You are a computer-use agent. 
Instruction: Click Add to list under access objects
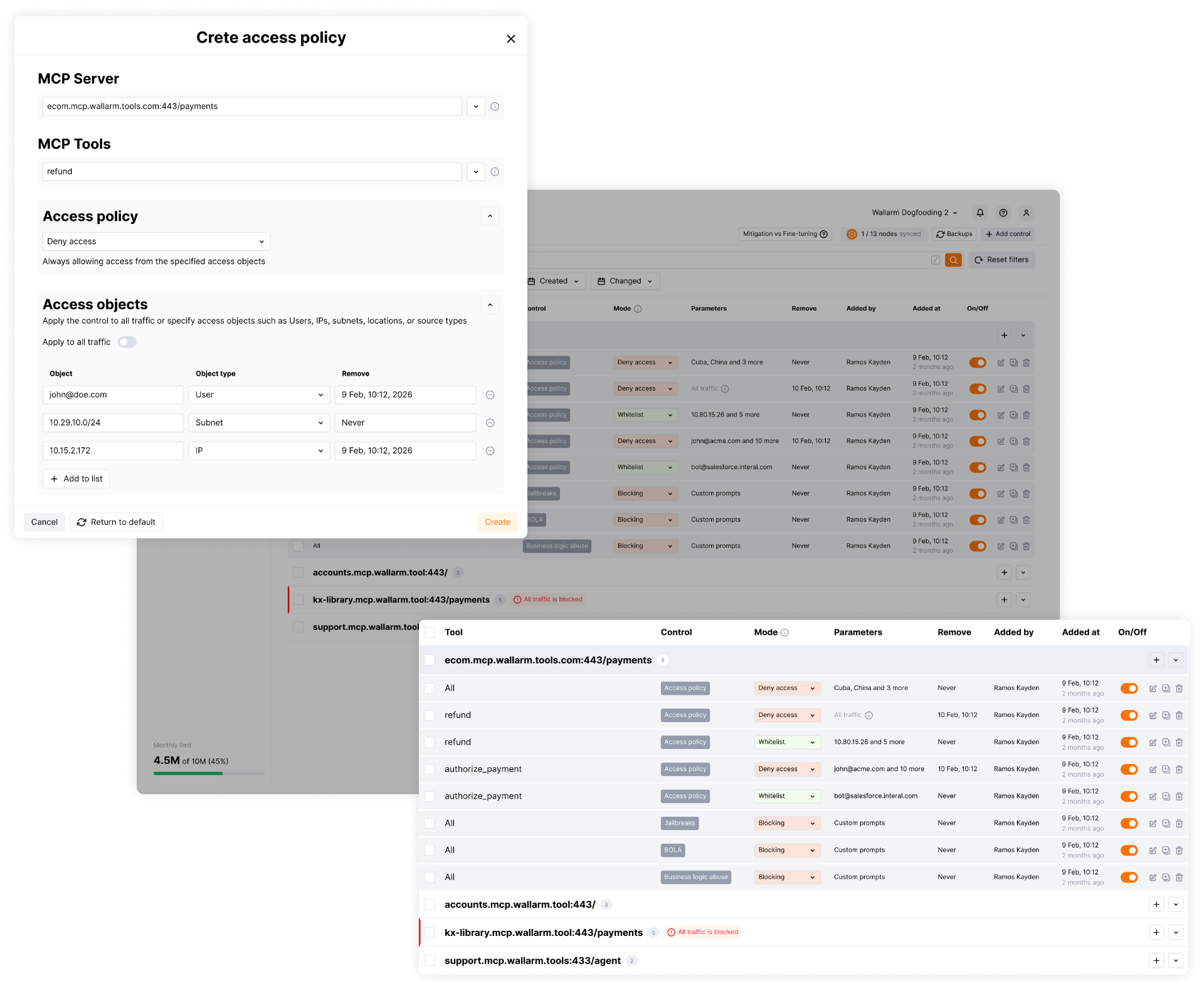[x=76, y=479]
